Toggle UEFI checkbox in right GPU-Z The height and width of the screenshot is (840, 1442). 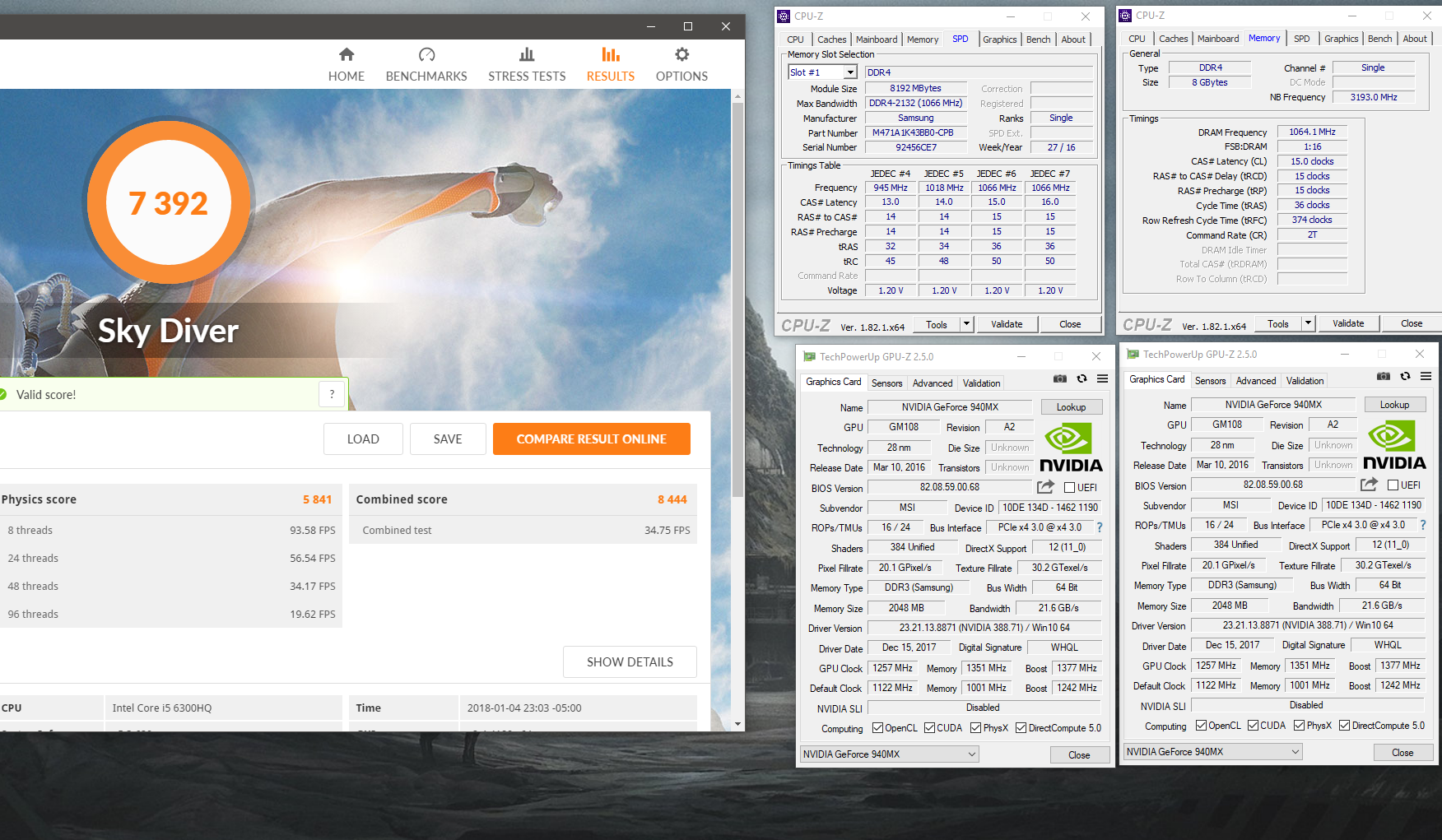click(1393, 485)
